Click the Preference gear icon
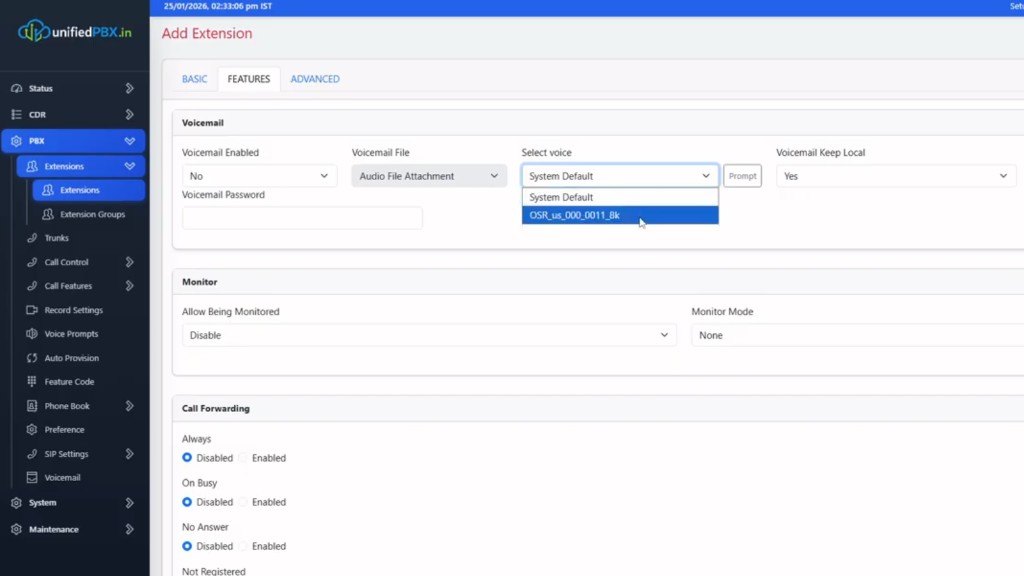 pyautogui.click(x=32, y=430)
